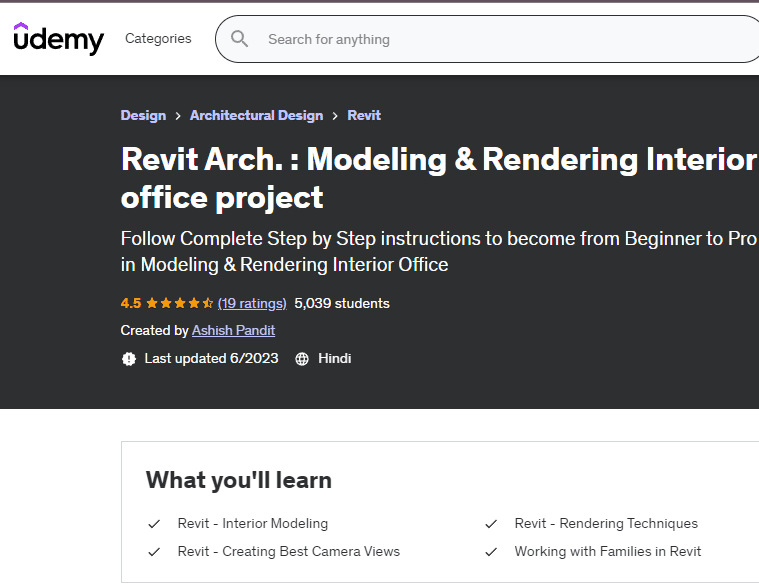This screenshot has width=759, height=586.
Task: Open the Architectural Design breadcrumb
Action: coord(256,115)
